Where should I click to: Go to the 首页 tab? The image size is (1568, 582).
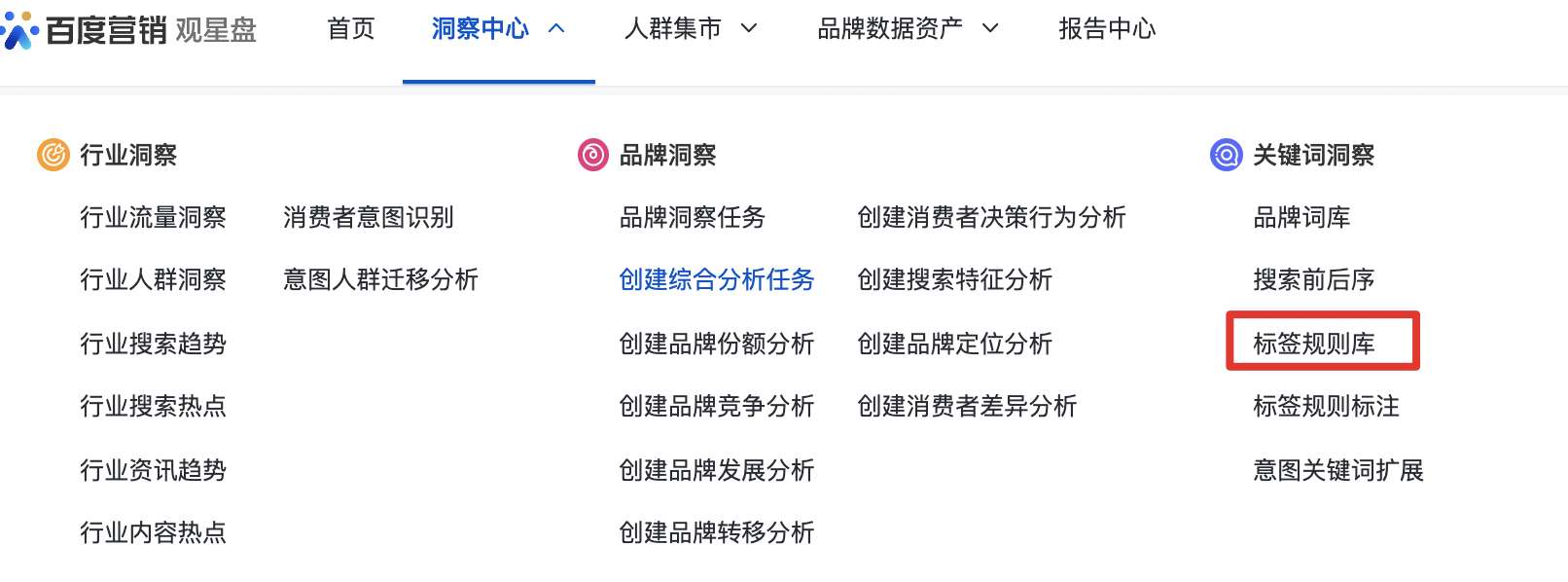click(x=351, y=29)
